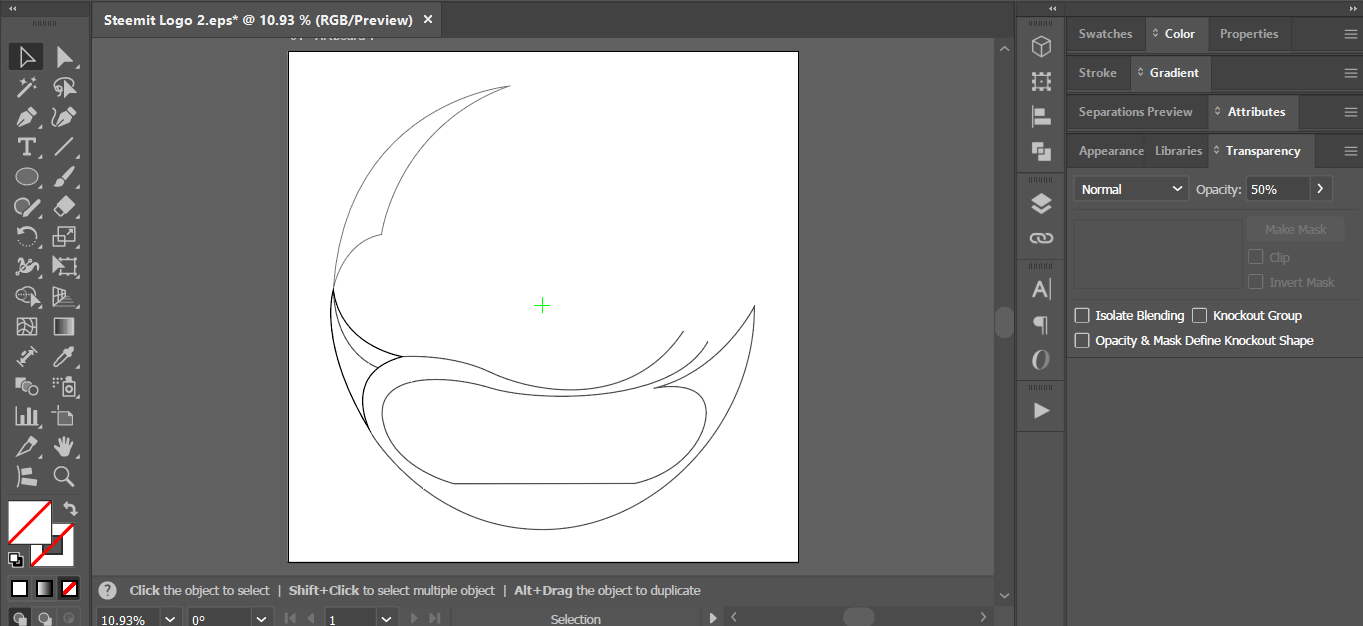Select the Type tool

pyautogui.click(x=27, y=147)
